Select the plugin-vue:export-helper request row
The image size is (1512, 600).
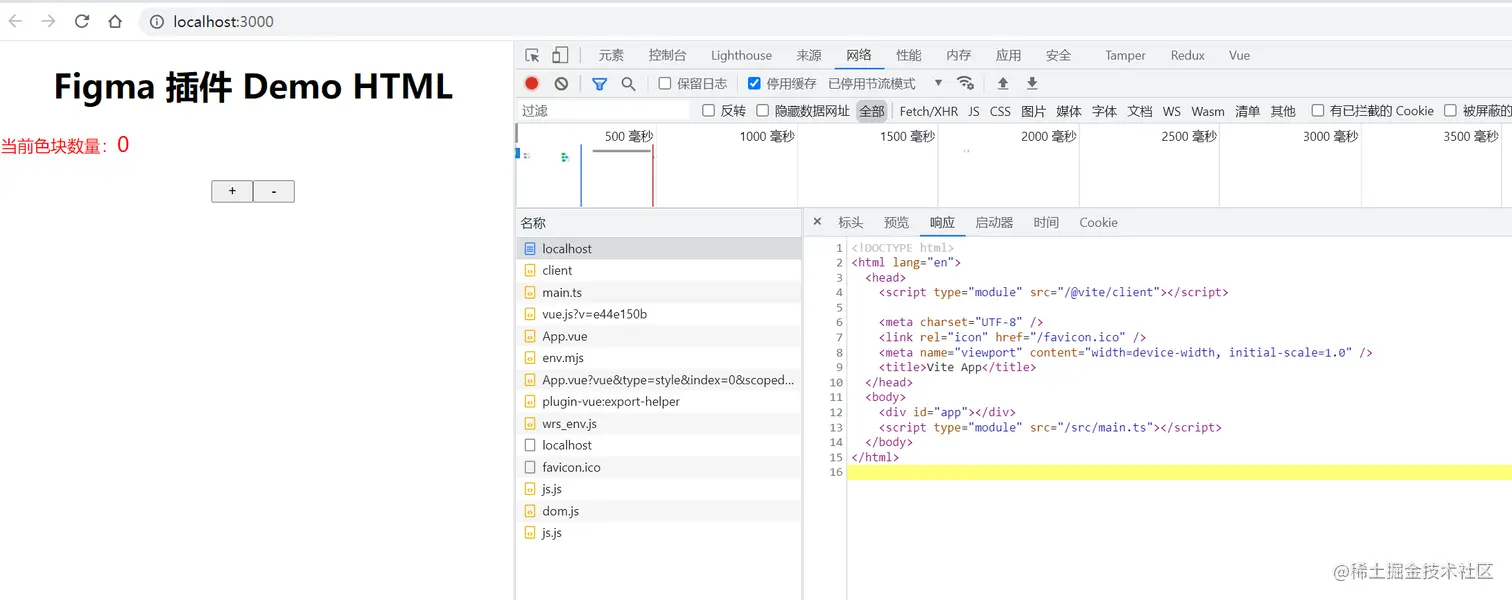pyautogui.click(x=659, y=401)
